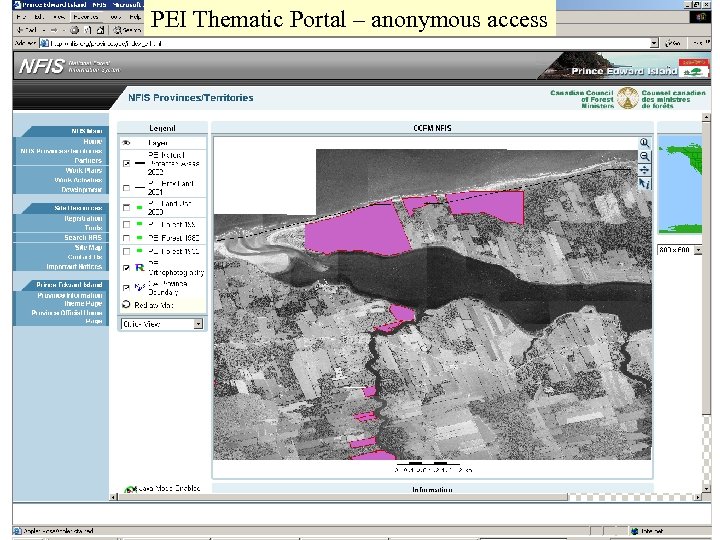Open the Quick View dropdown
Image resolution: width=720 pixels, height=540 pixels.
click(x=198, y=324)
